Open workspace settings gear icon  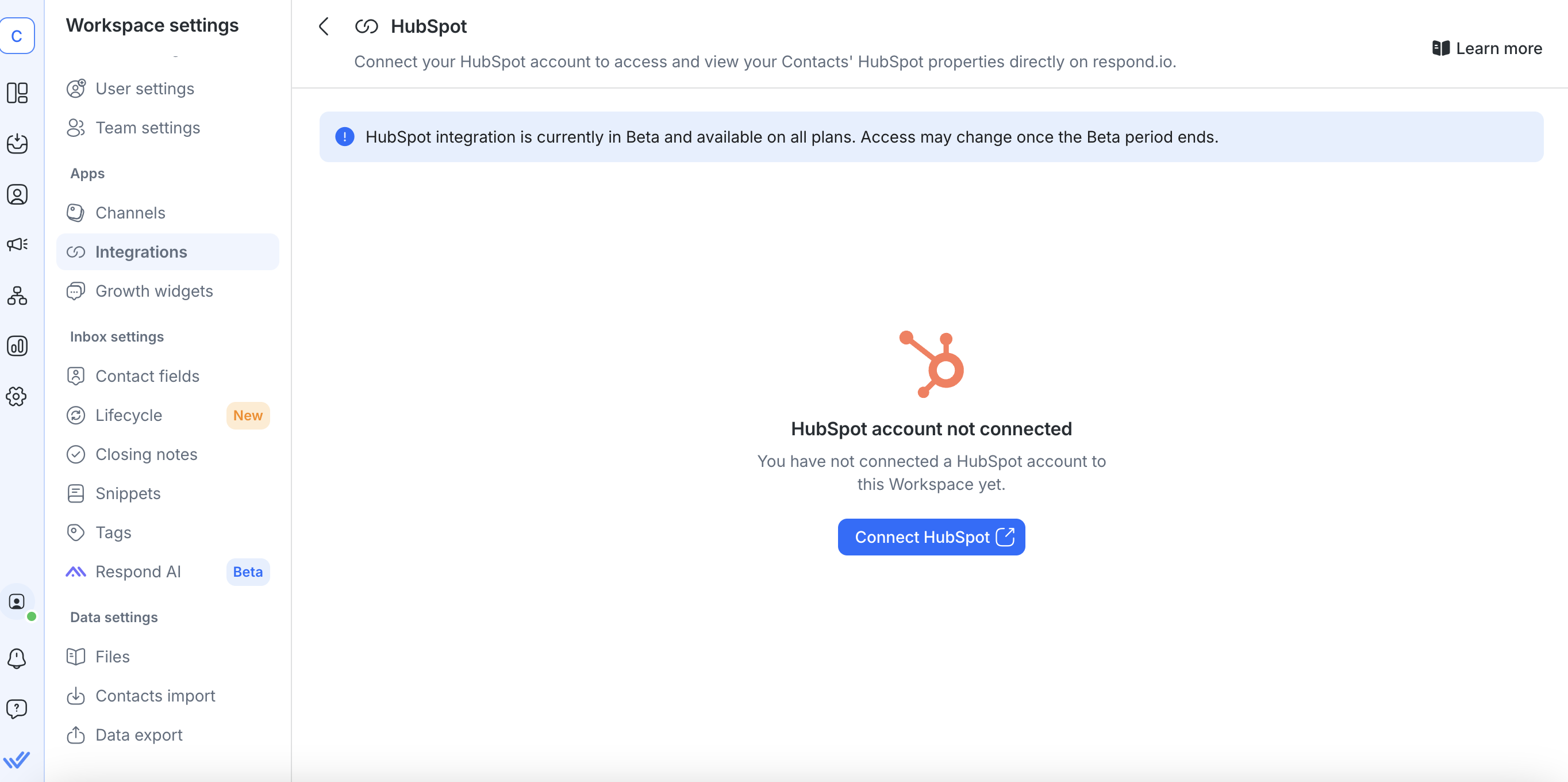pos(17,397)
